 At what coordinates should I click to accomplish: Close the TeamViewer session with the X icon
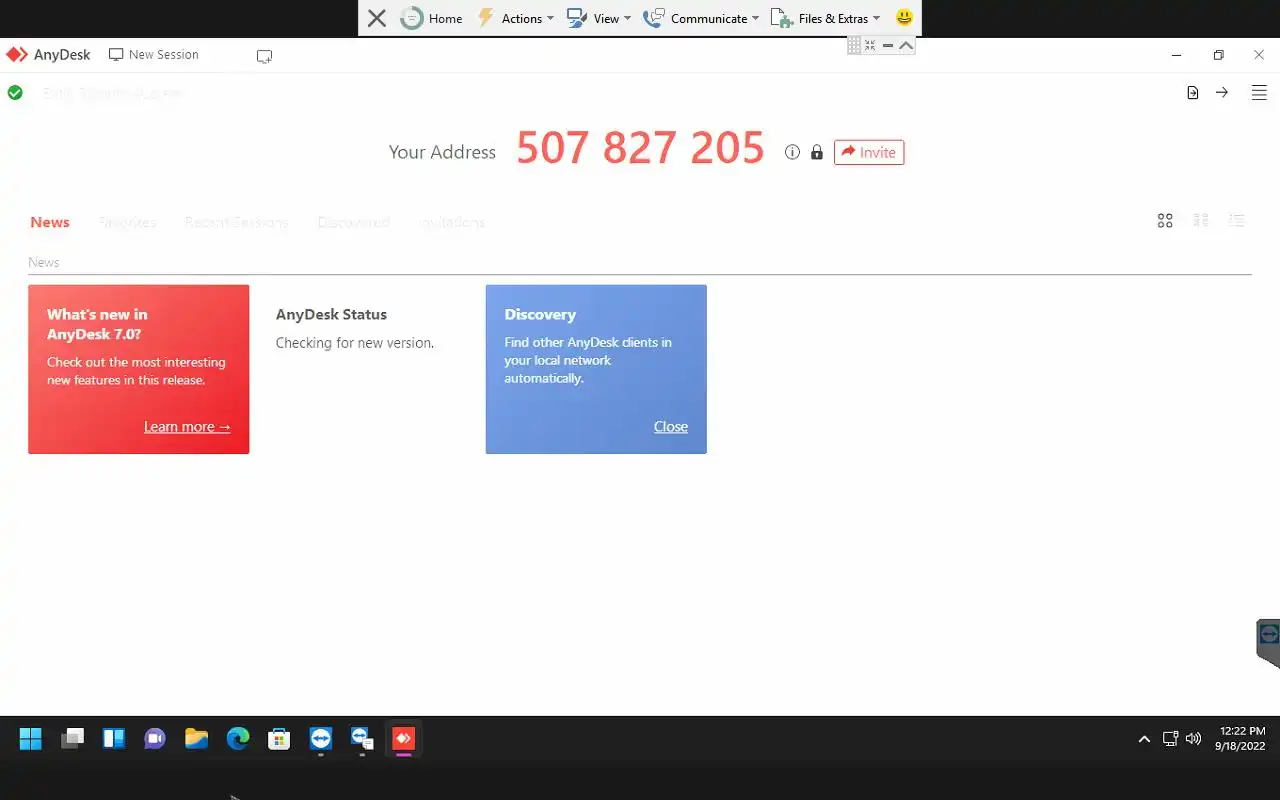point(377,18)
